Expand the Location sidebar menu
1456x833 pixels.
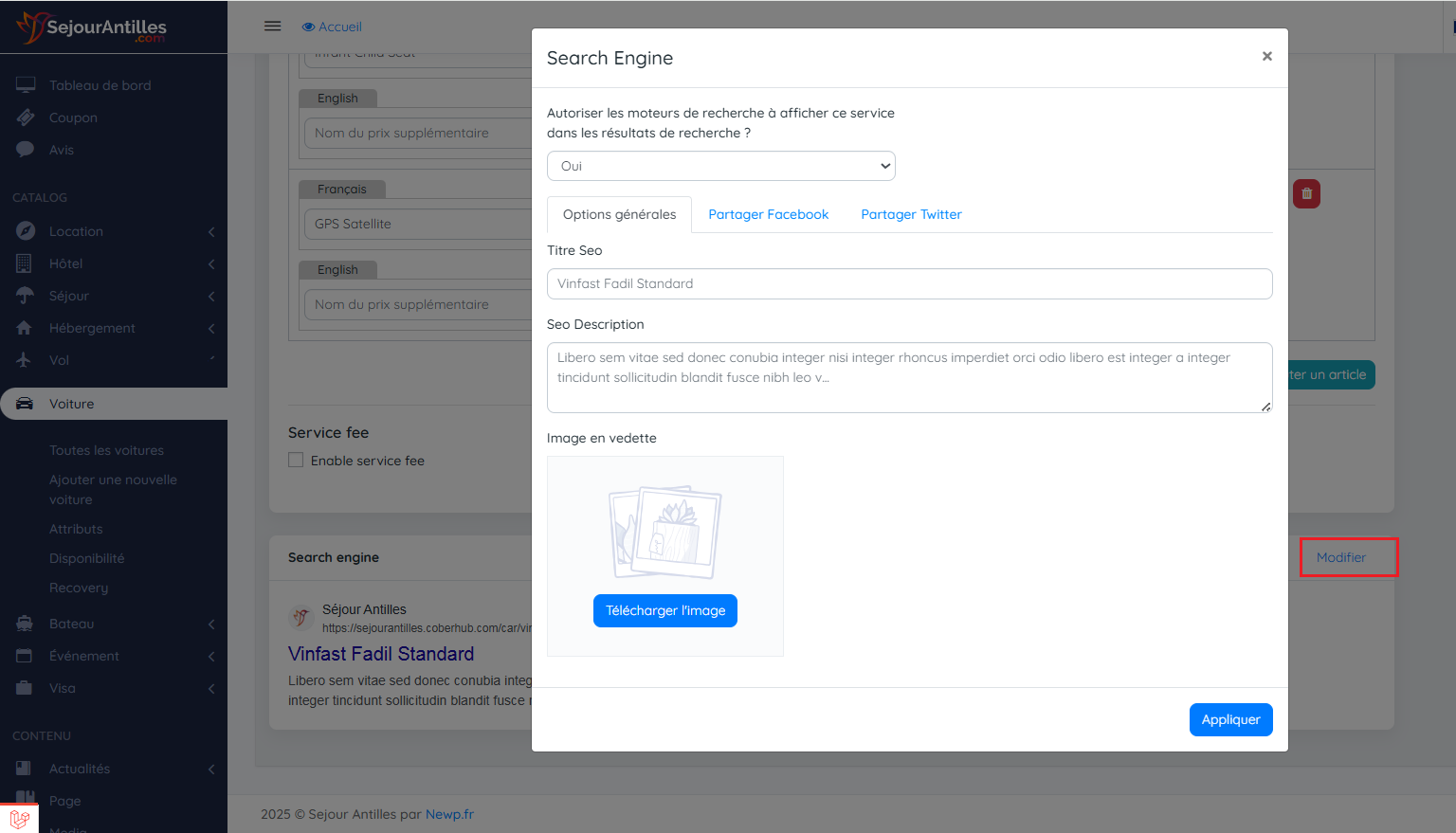pos(114,231)
